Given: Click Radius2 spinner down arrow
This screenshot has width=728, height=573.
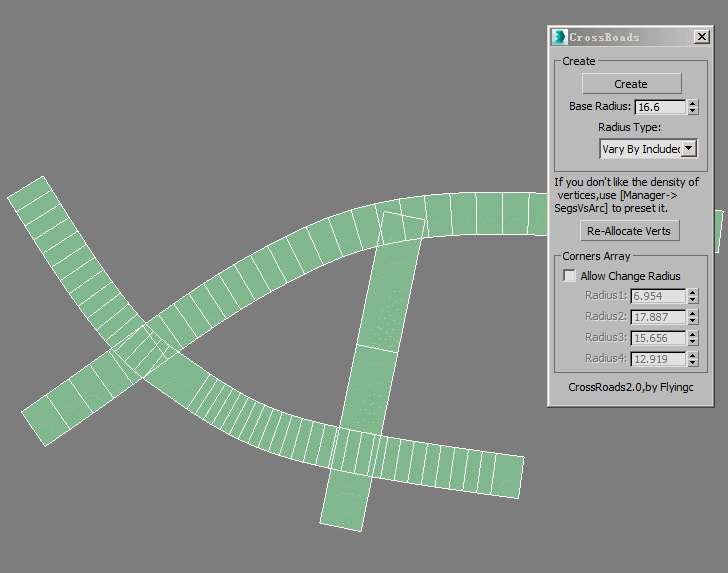Looking at the screenshot, I should click(693, 320).
